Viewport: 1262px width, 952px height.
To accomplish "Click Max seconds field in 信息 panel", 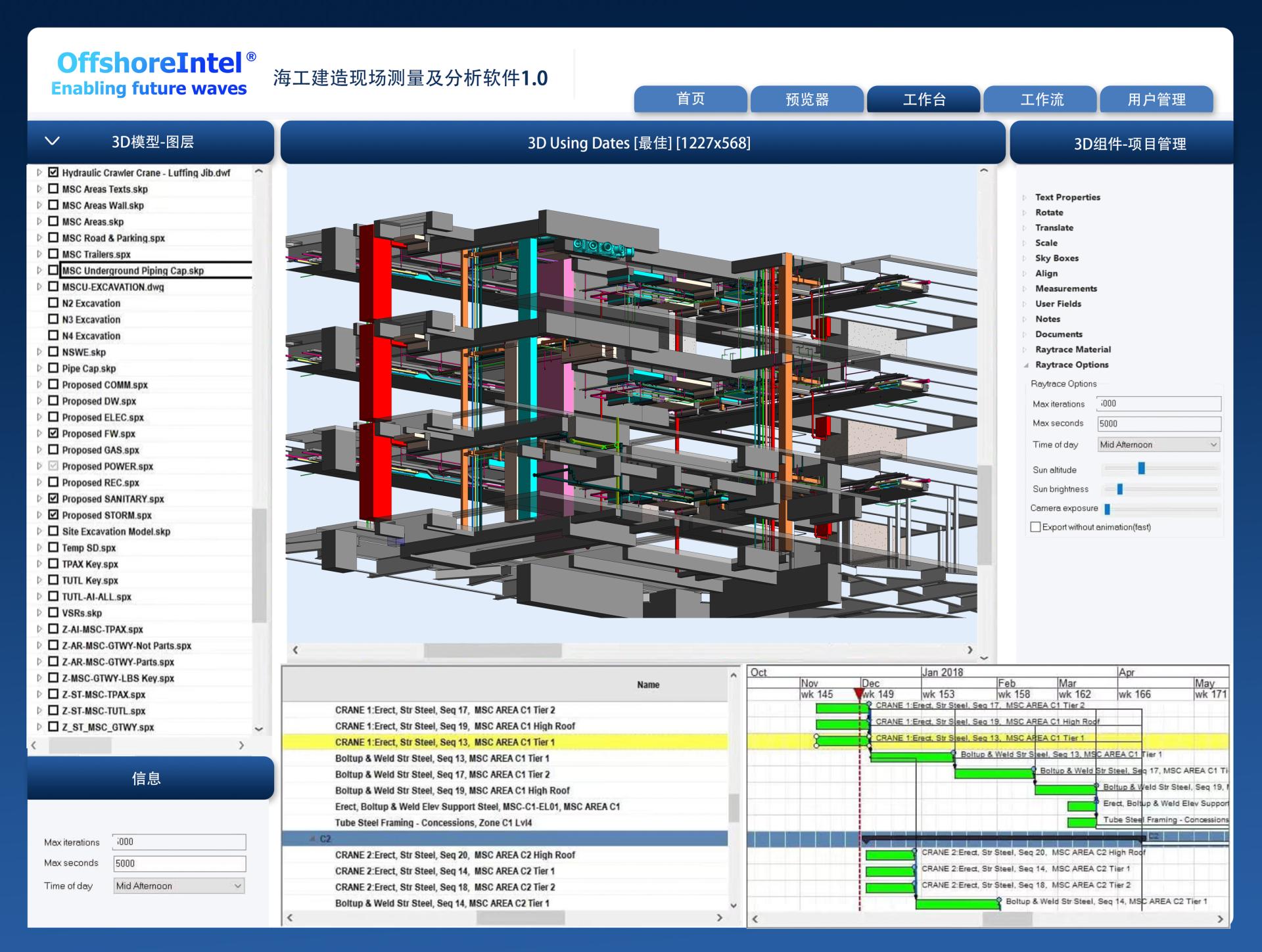I will coord(179,863).
